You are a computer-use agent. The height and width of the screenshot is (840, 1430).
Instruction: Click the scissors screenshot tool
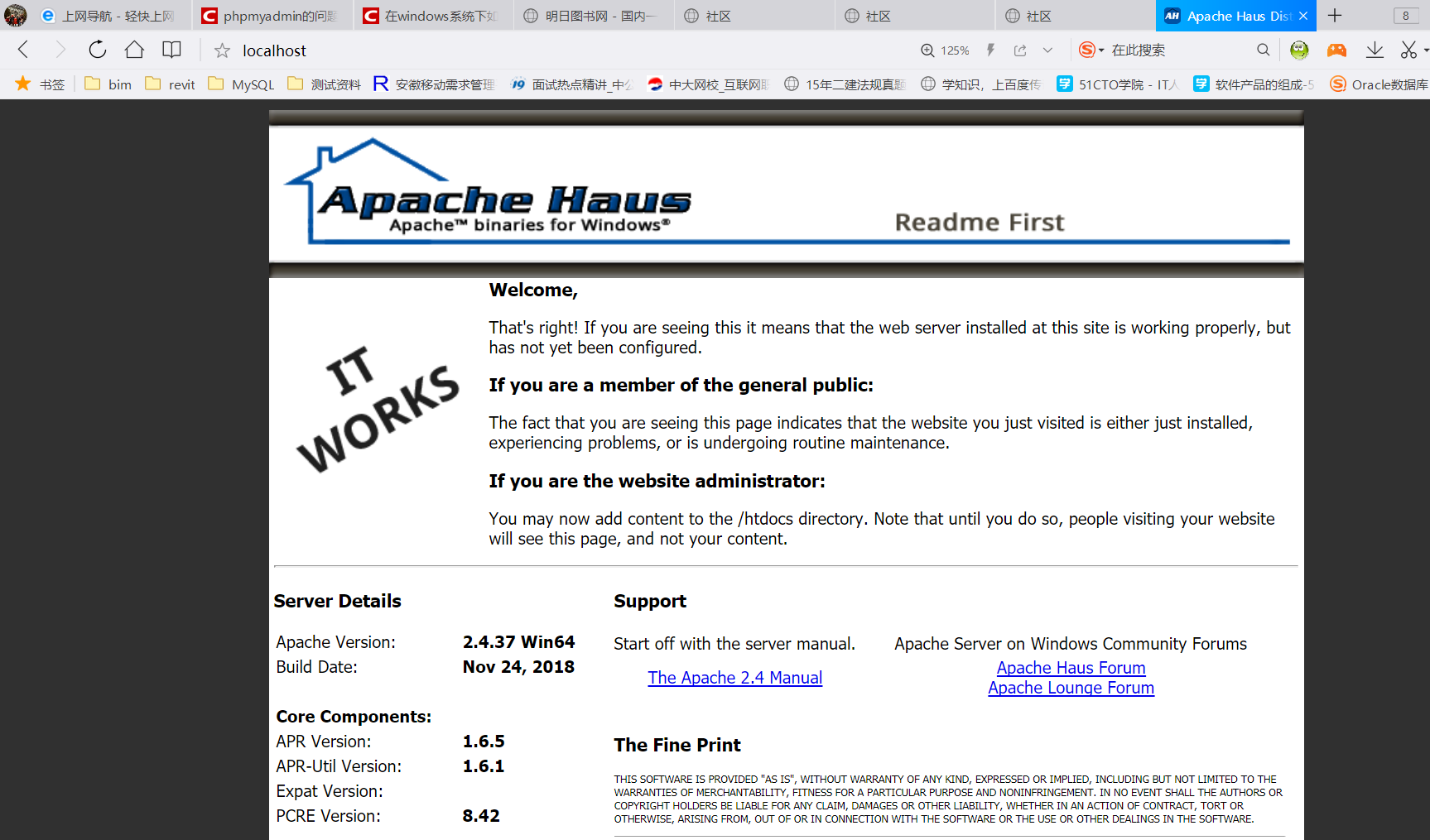(x=1408, y=50)
